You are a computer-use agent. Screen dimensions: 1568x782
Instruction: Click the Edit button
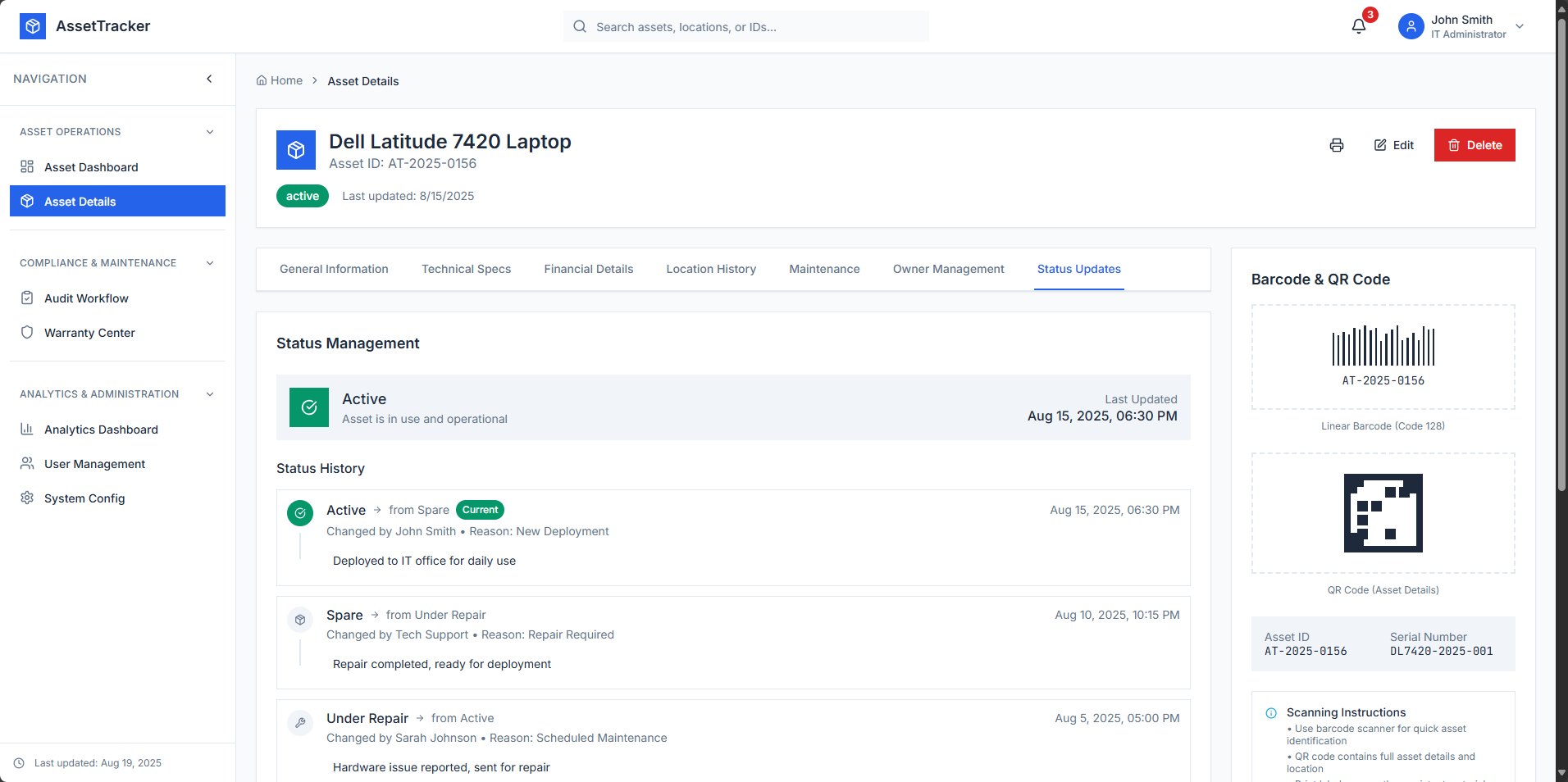(1394, 145)
